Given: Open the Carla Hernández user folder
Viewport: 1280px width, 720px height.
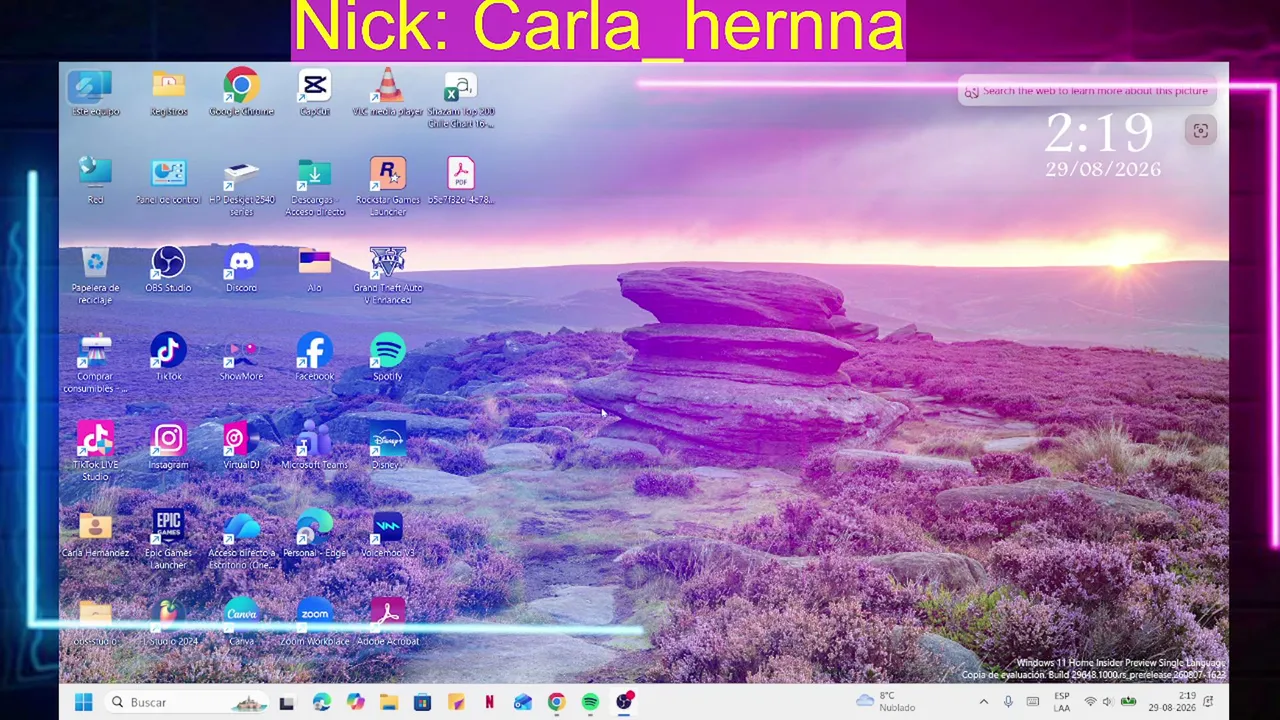Looking at the screenshot, I should pos(95,534).
